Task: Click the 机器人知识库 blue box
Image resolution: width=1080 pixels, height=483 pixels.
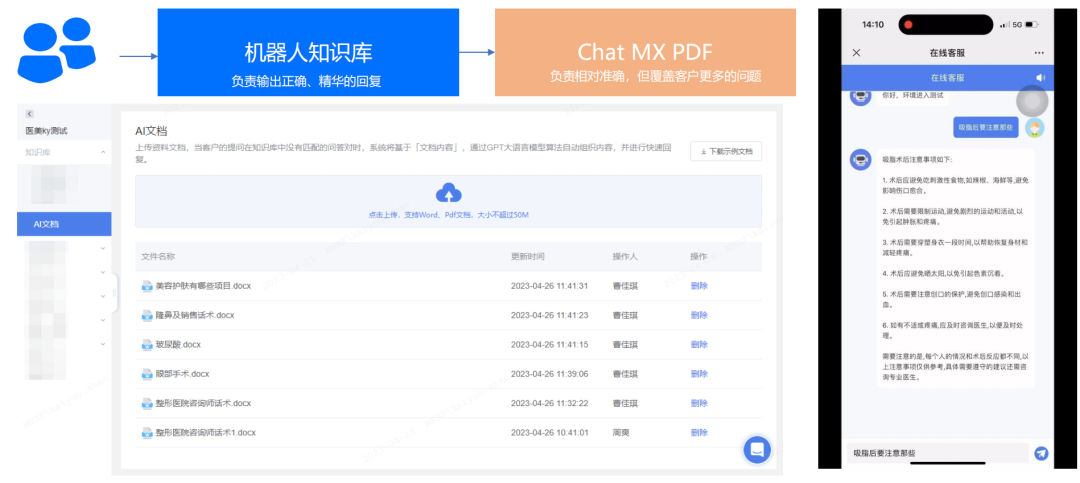Action: [308, 52]
